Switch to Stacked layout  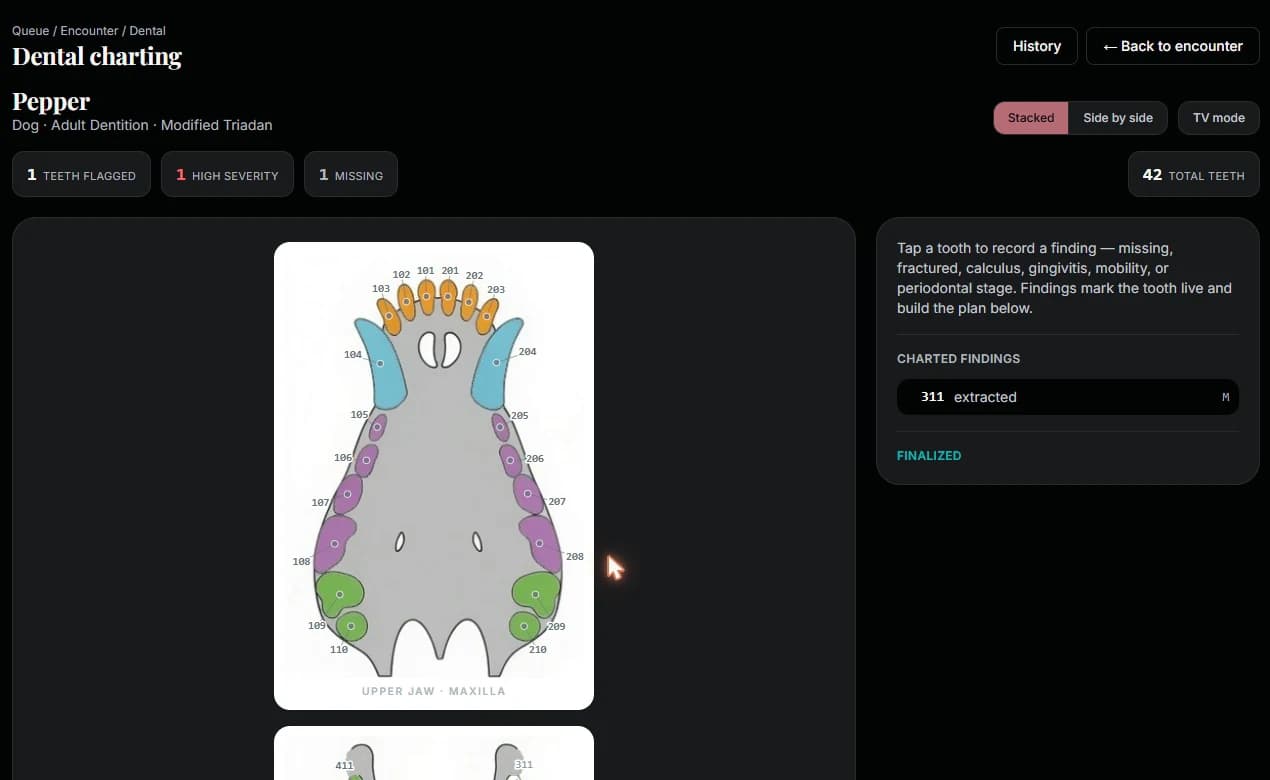[1031, 118]
